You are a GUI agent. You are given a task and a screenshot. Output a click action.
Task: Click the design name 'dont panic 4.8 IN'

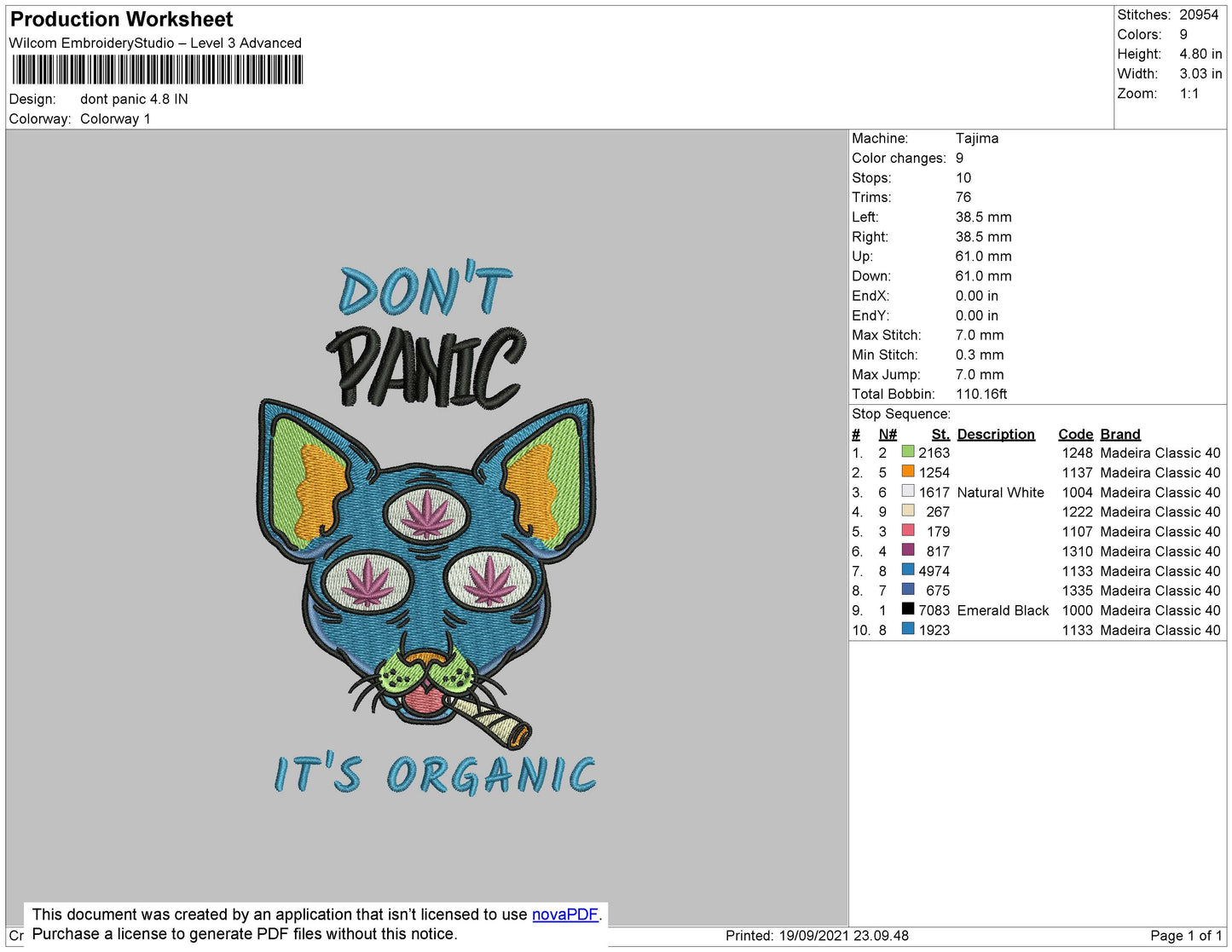pyautogui.click(x=134, y=99)
